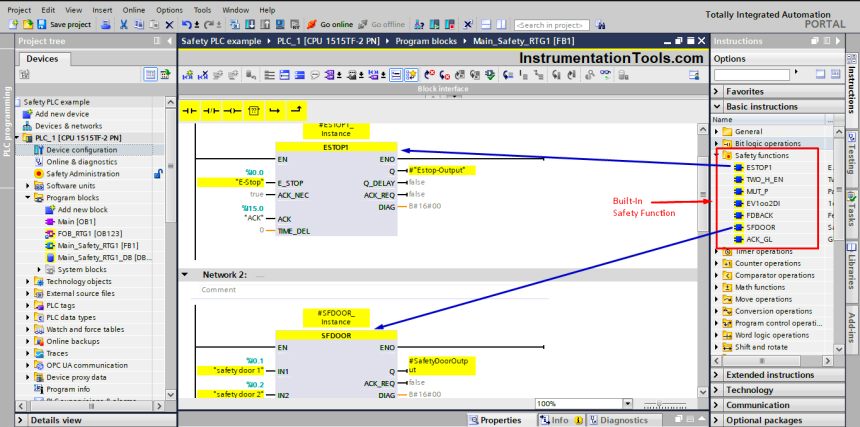The width and height of the screenshot is (860, 427).
Task: Click the Upload from device icon
Action: 265,25
